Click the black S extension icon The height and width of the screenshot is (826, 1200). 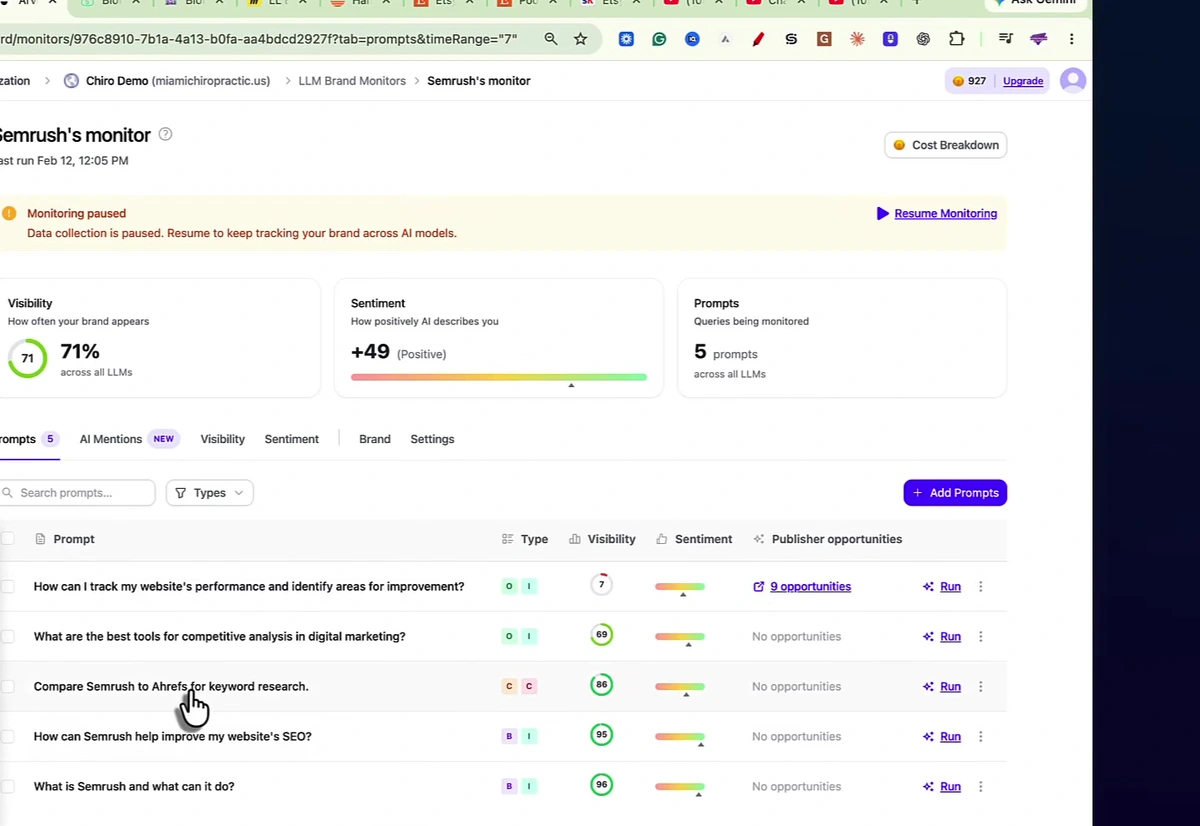point(791,39)
